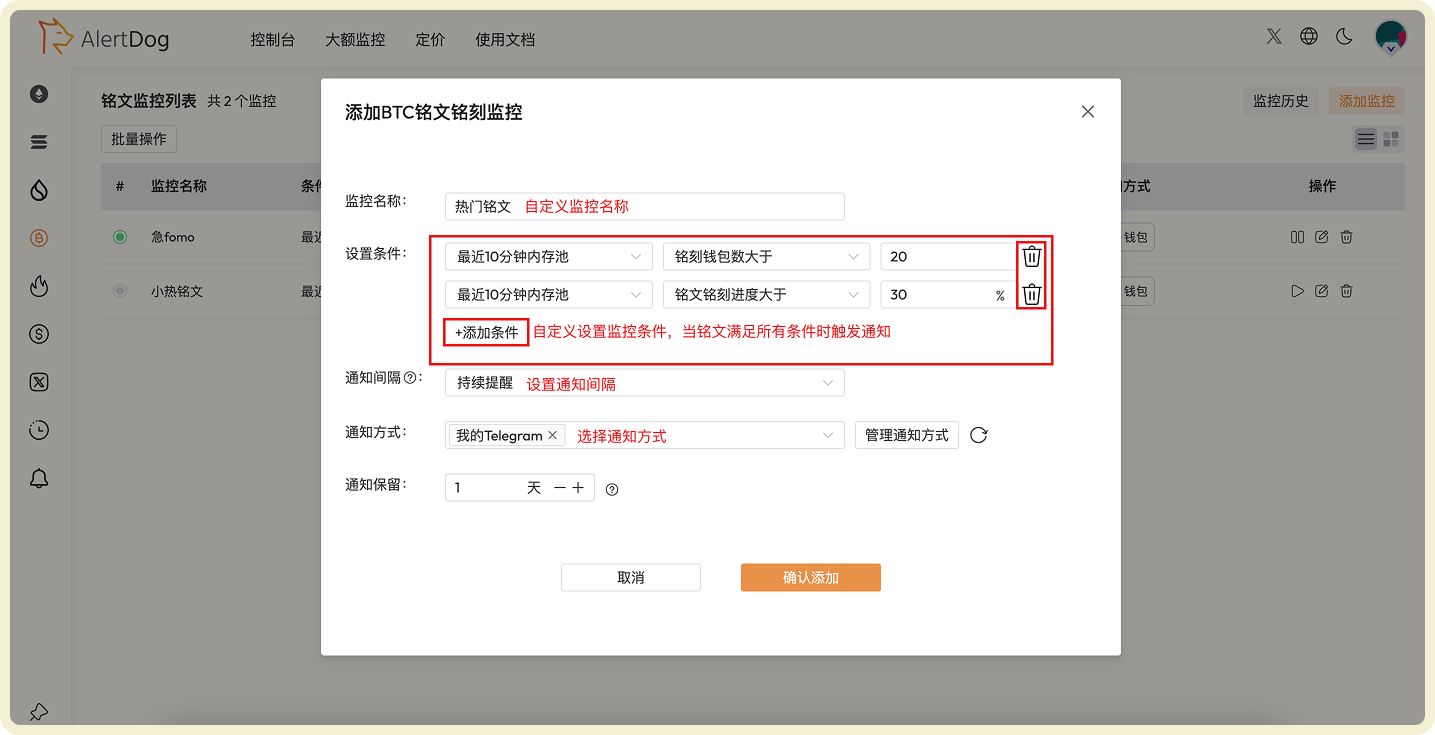Open the bell notifications sidebar icon
Screen dimensions: 1435x735
click(x=38, y=478)
